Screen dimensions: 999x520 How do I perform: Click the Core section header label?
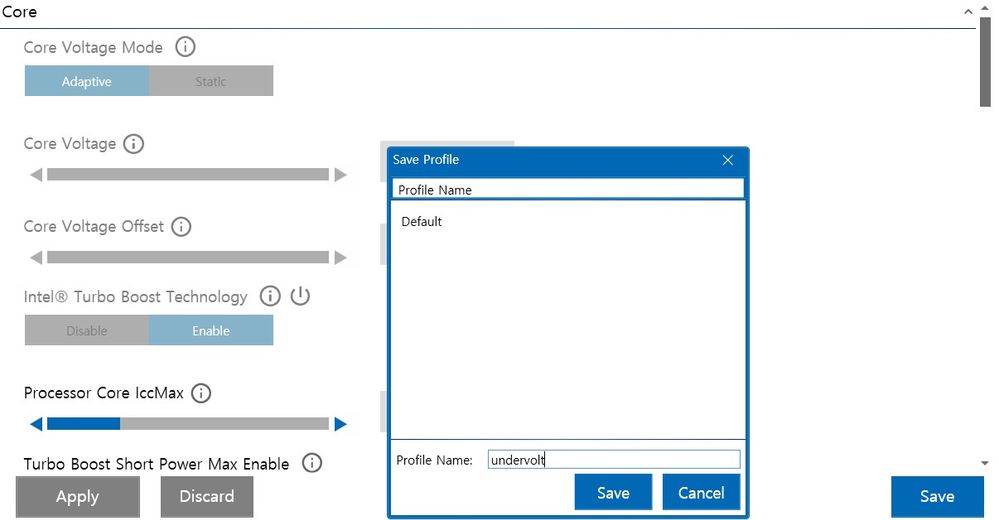click(x=19, y=12)
